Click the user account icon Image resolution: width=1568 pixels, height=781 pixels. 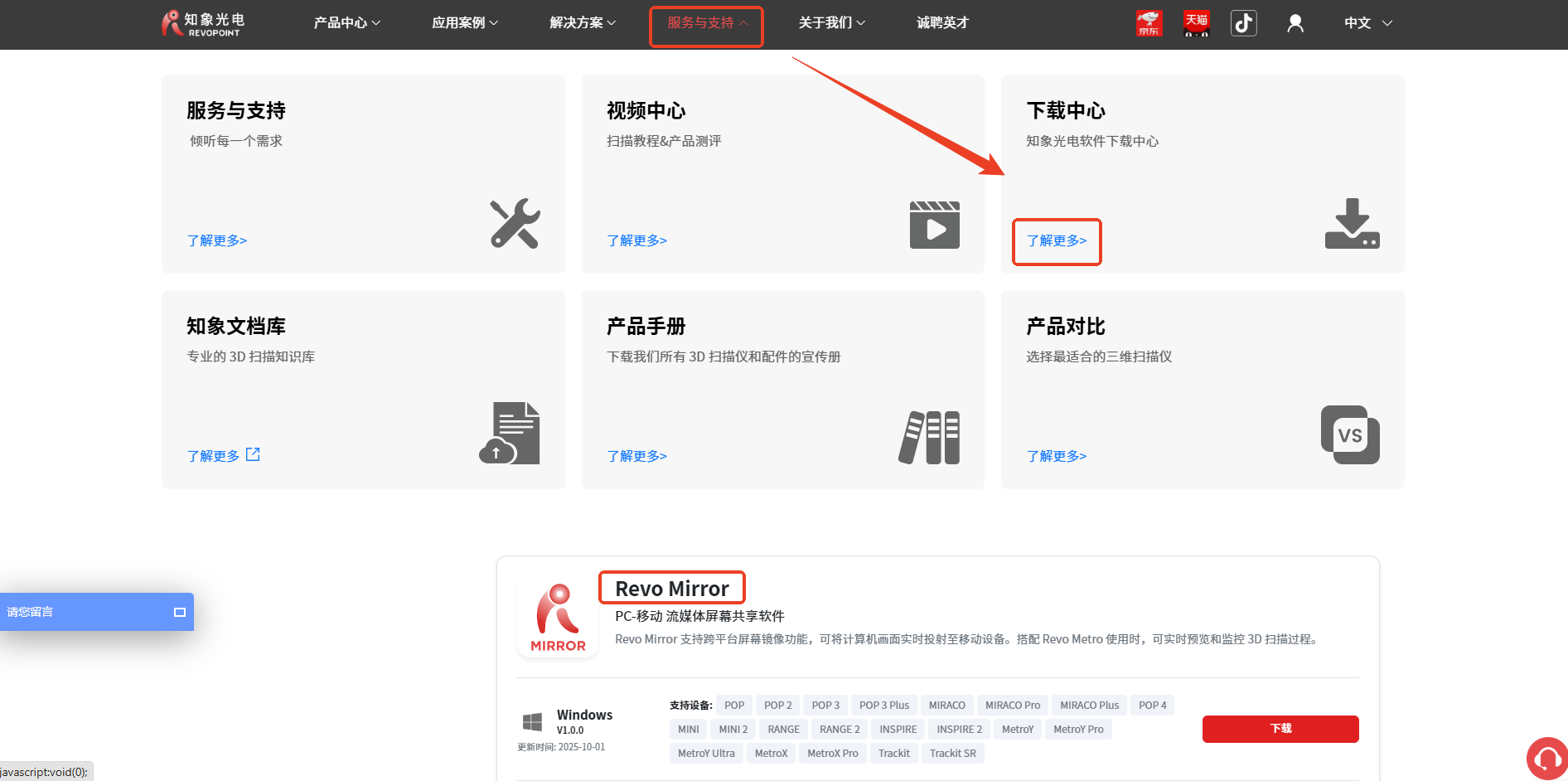(1295, 23)
